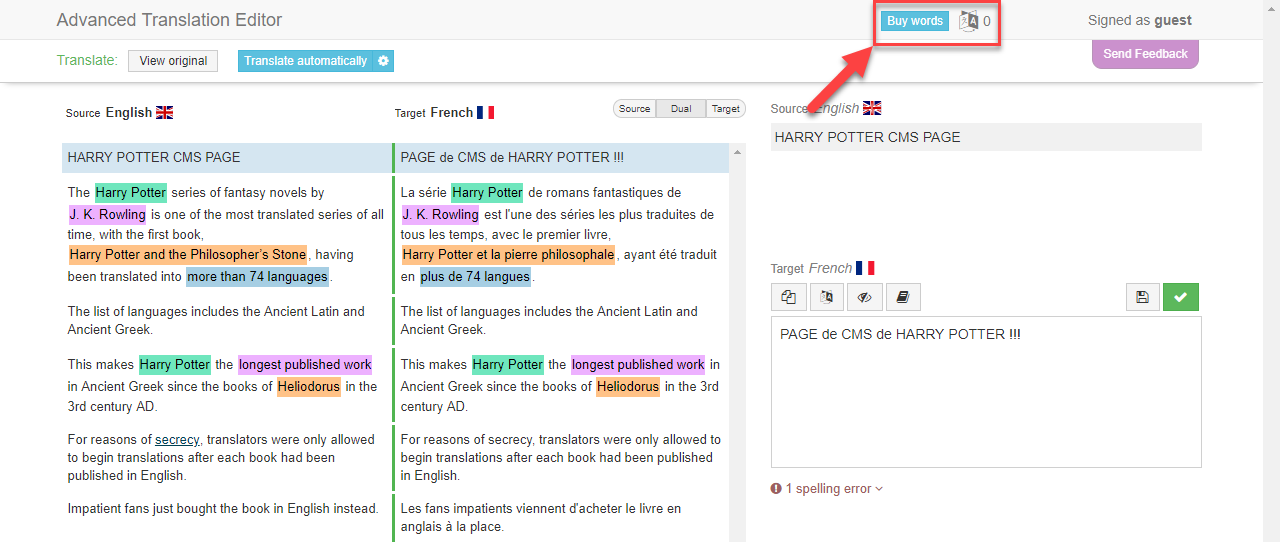Viewport: 1280px width, 542px height.
Task: Click the guest username
Action: [x=1173, y=21]
